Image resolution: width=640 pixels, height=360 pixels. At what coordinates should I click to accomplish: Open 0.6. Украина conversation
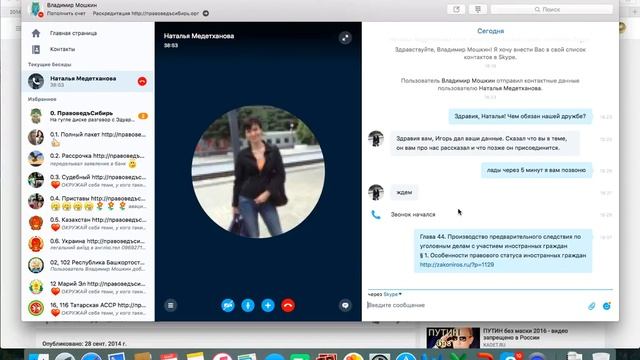pyautogui.click(x=87, y=244)
